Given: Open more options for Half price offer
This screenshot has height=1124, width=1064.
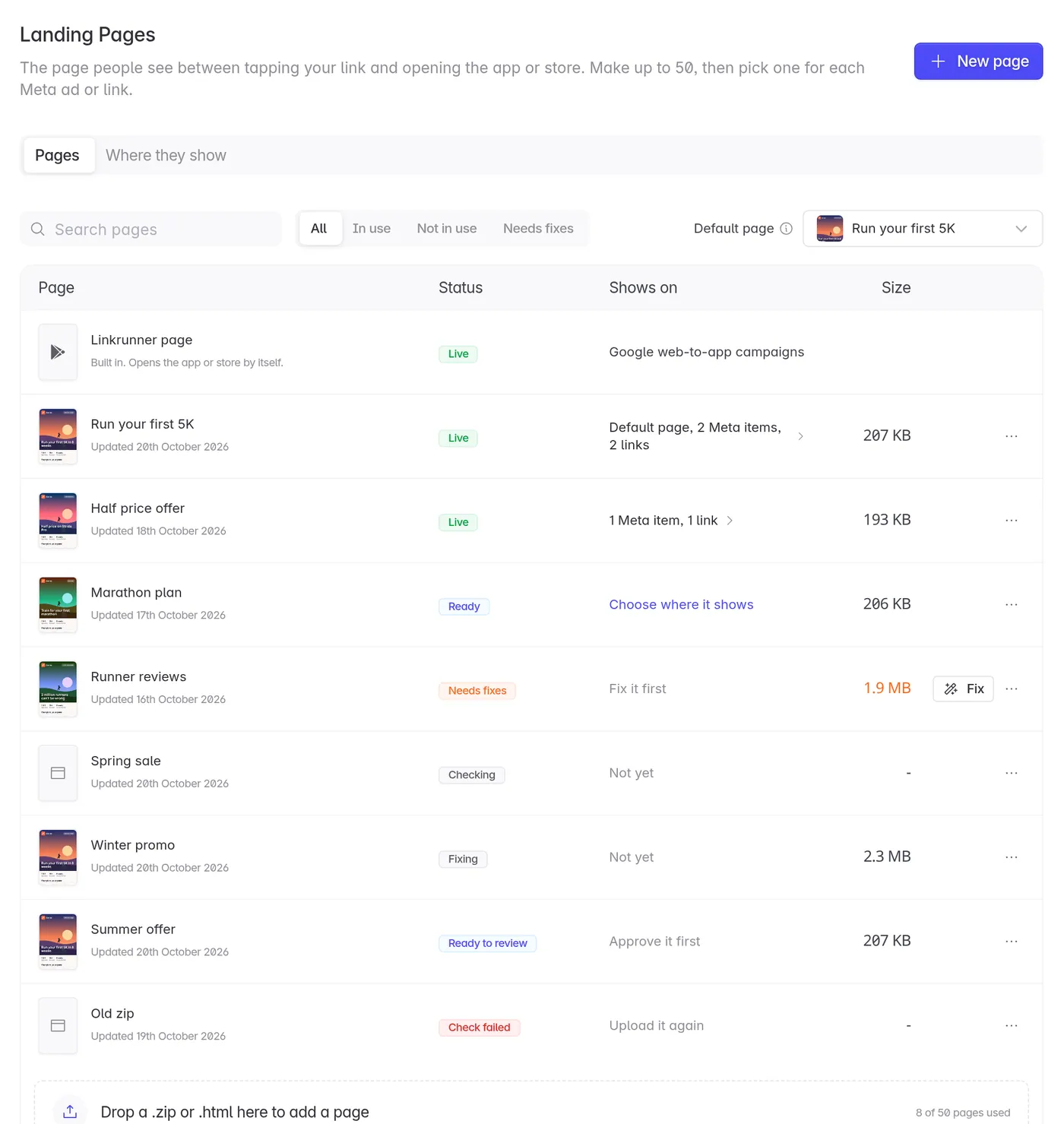Looking at the screenshot, I should [1011, 521].
